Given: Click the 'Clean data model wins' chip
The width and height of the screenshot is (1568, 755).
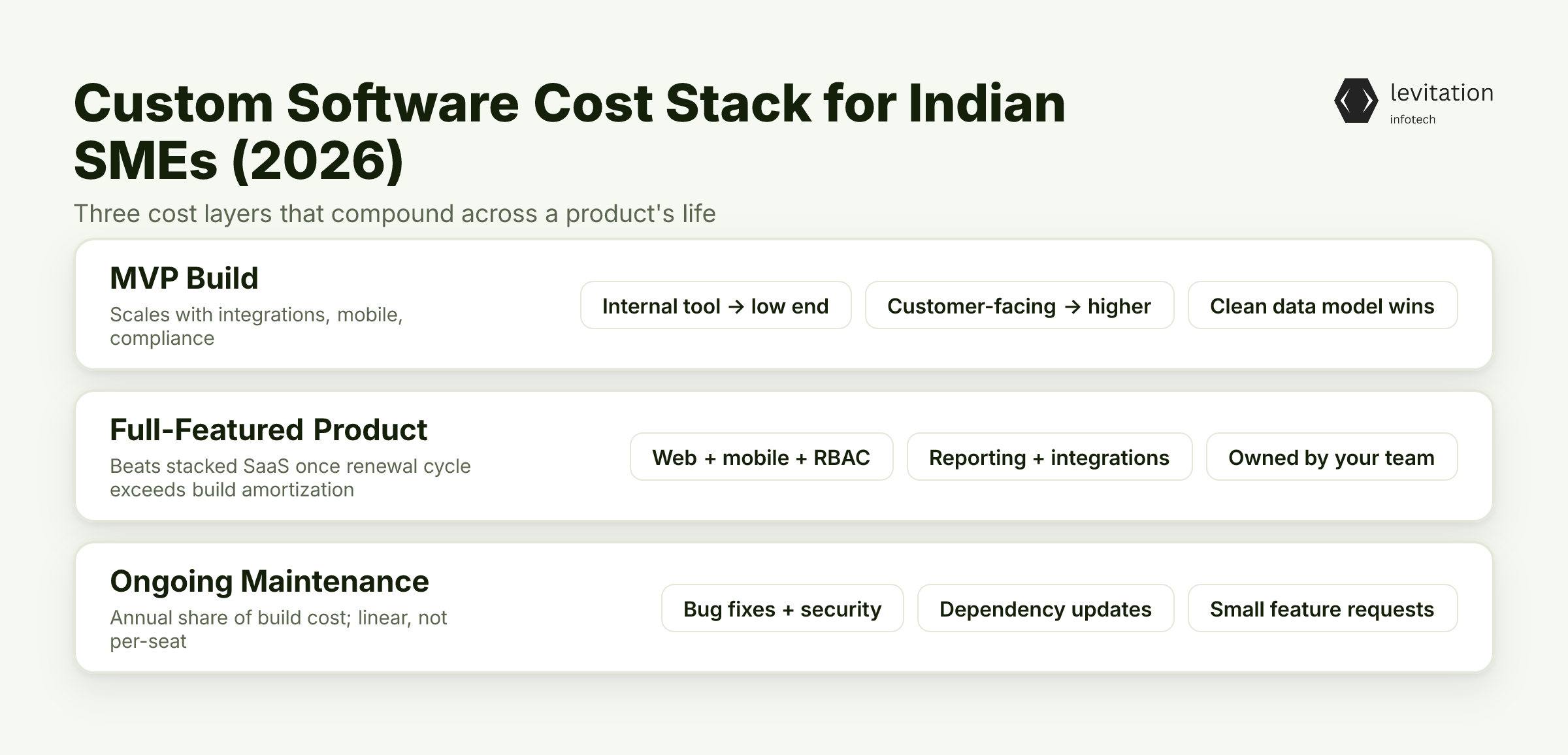Looking at the screenshot, I should tap(1322, 306).
